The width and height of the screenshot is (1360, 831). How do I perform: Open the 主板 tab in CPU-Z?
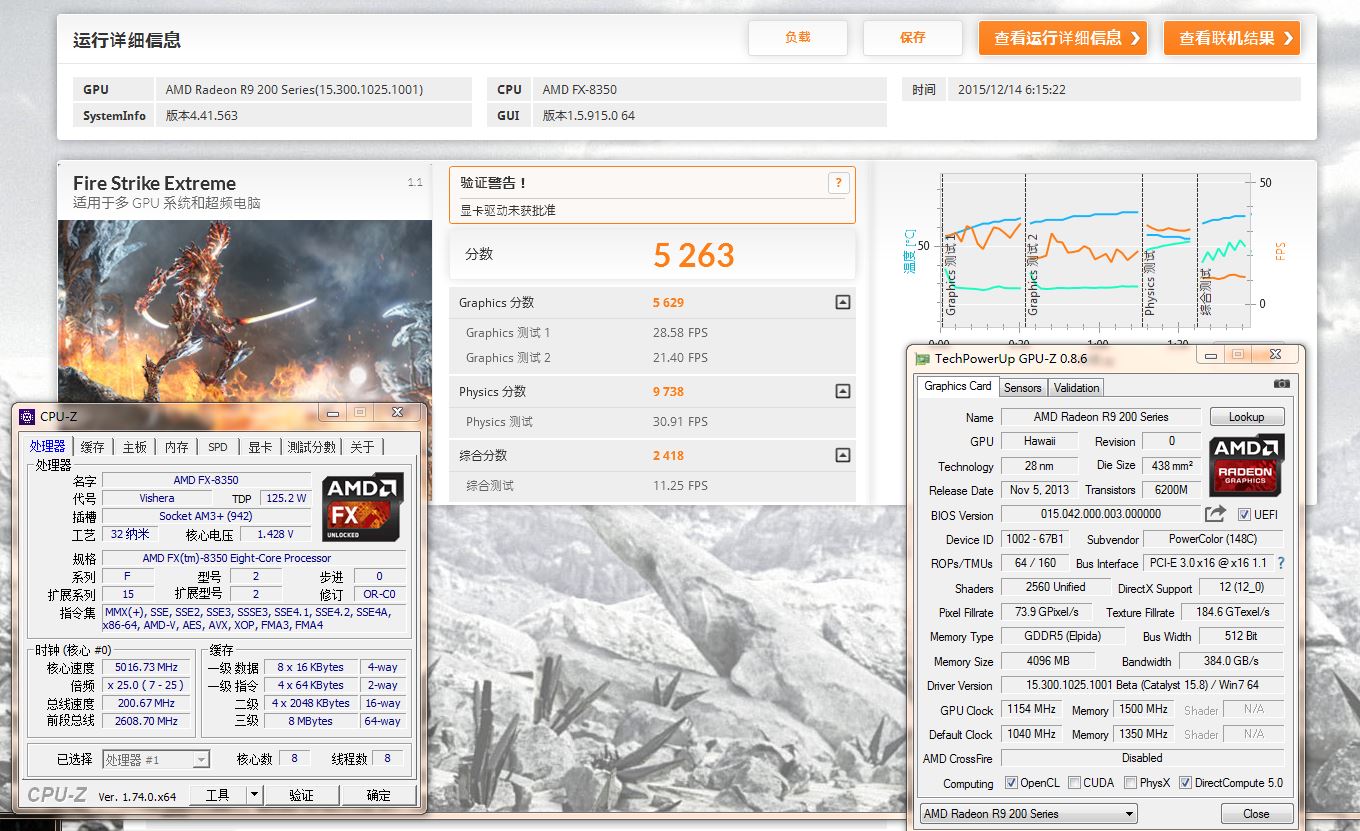pyautogui.click(x=135, y=447)
